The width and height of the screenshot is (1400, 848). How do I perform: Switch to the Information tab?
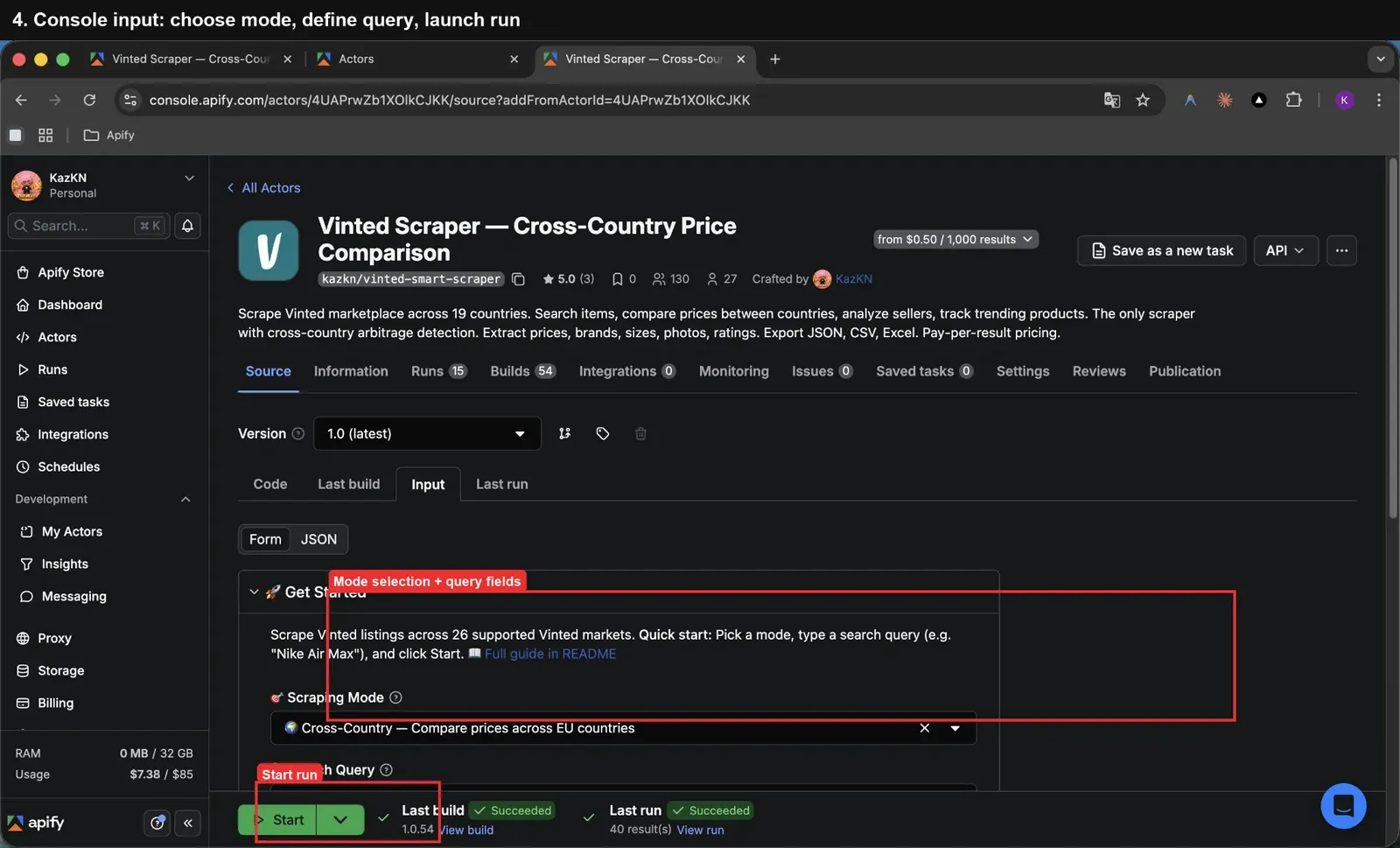351,371
